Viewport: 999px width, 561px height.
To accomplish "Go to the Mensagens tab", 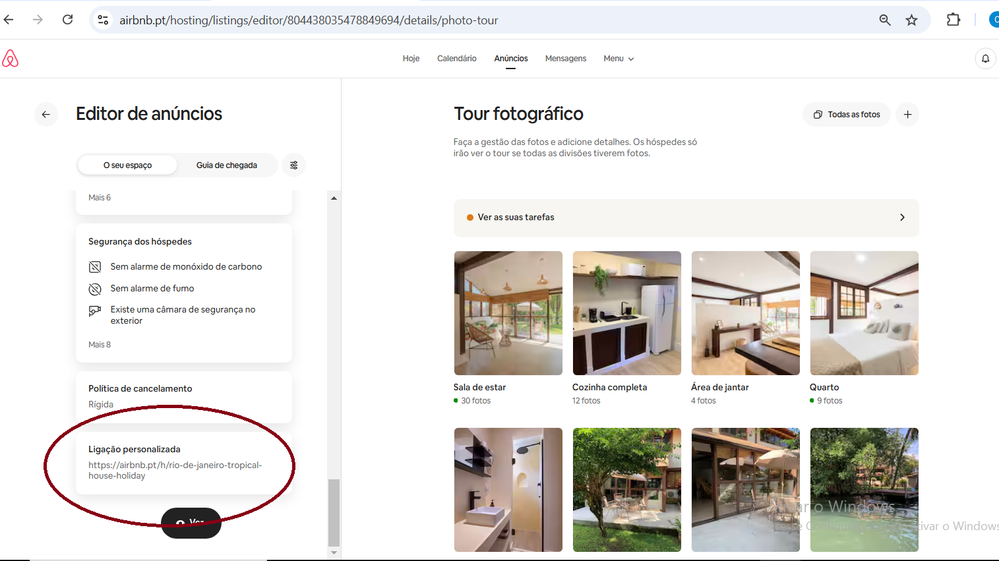I will (x=565, y=59).
